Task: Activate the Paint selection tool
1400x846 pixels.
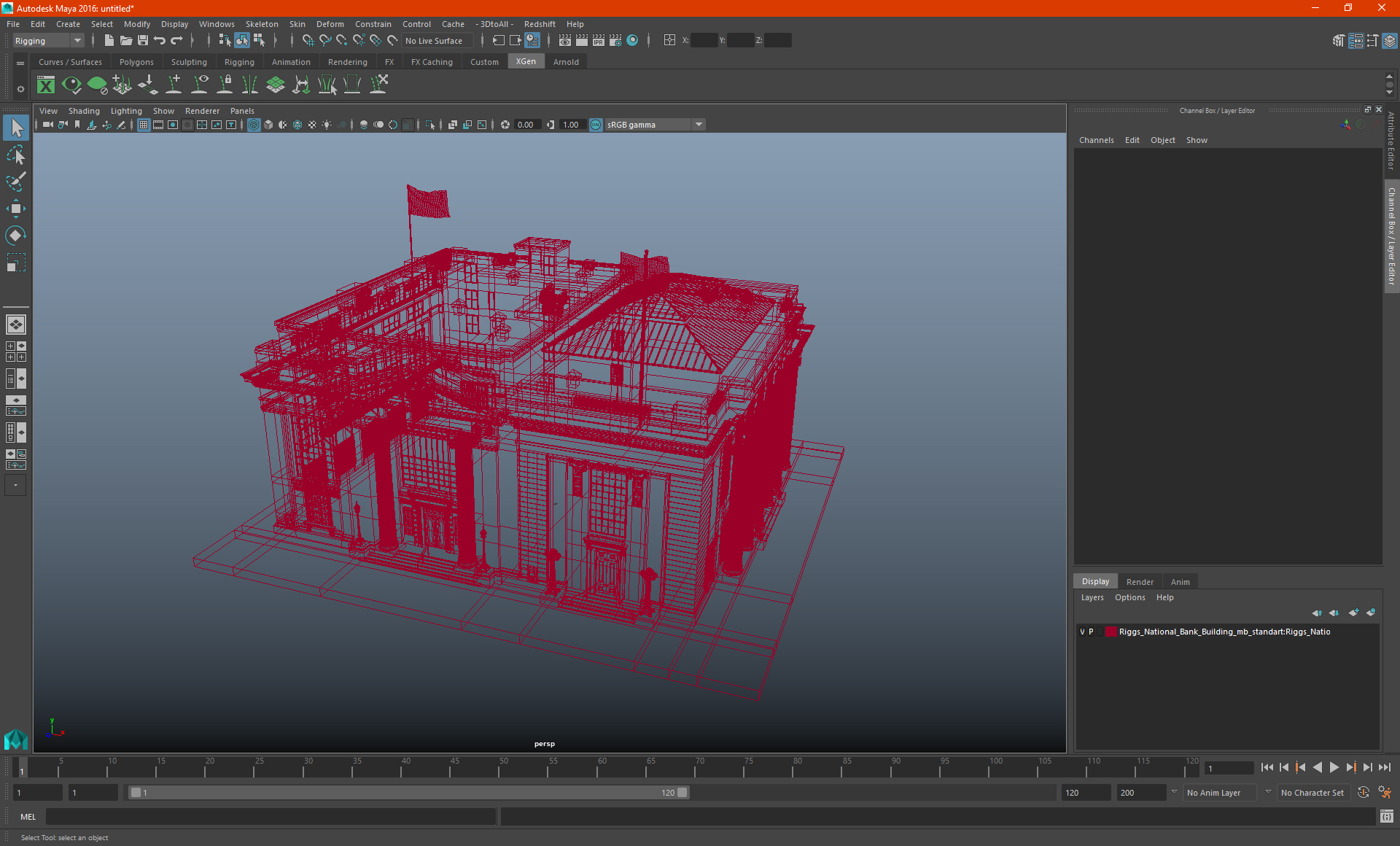Action: [16, 182]
